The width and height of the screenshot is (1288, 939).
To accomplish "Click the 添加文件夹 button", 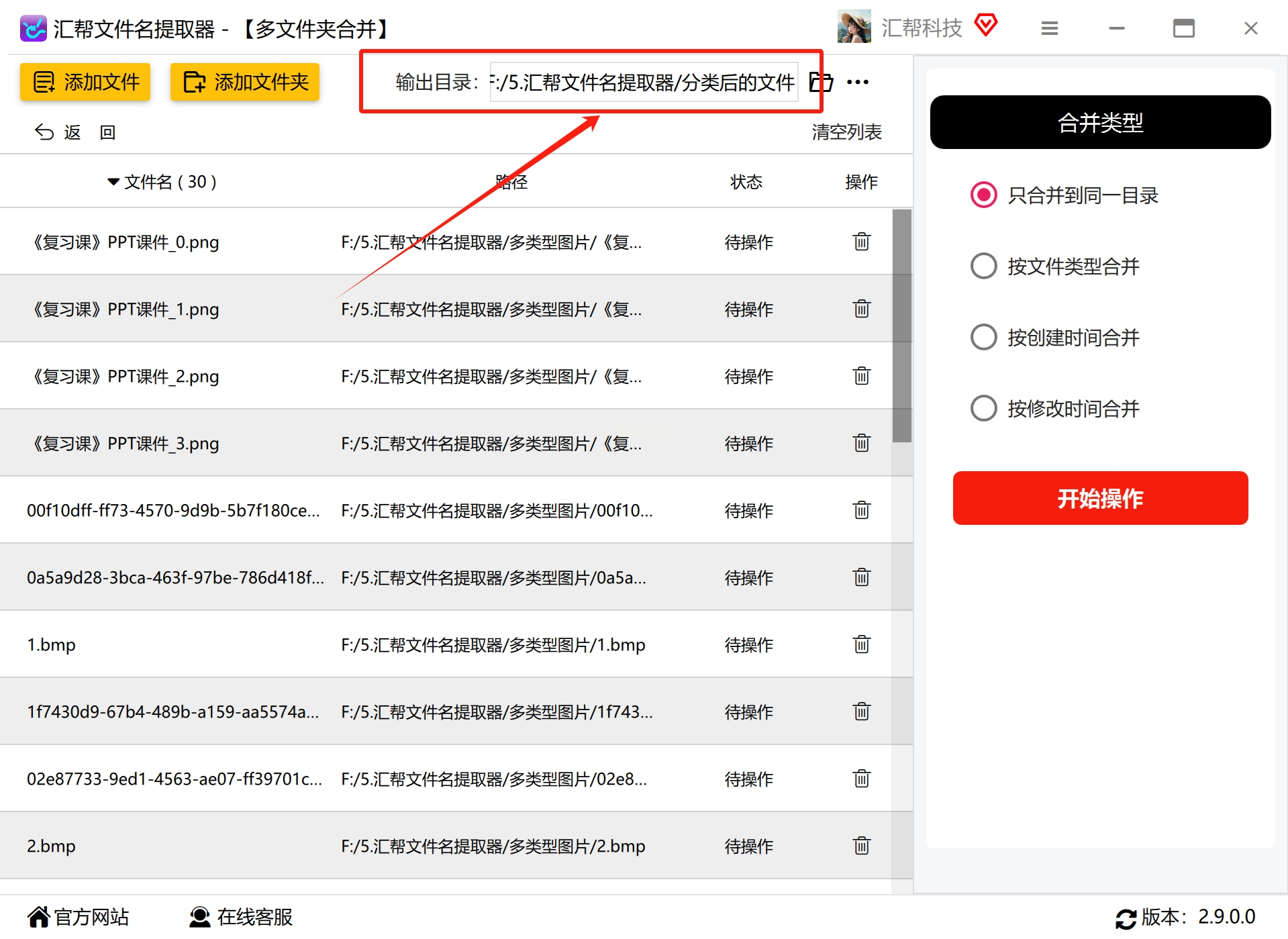I will coord(245,82).
